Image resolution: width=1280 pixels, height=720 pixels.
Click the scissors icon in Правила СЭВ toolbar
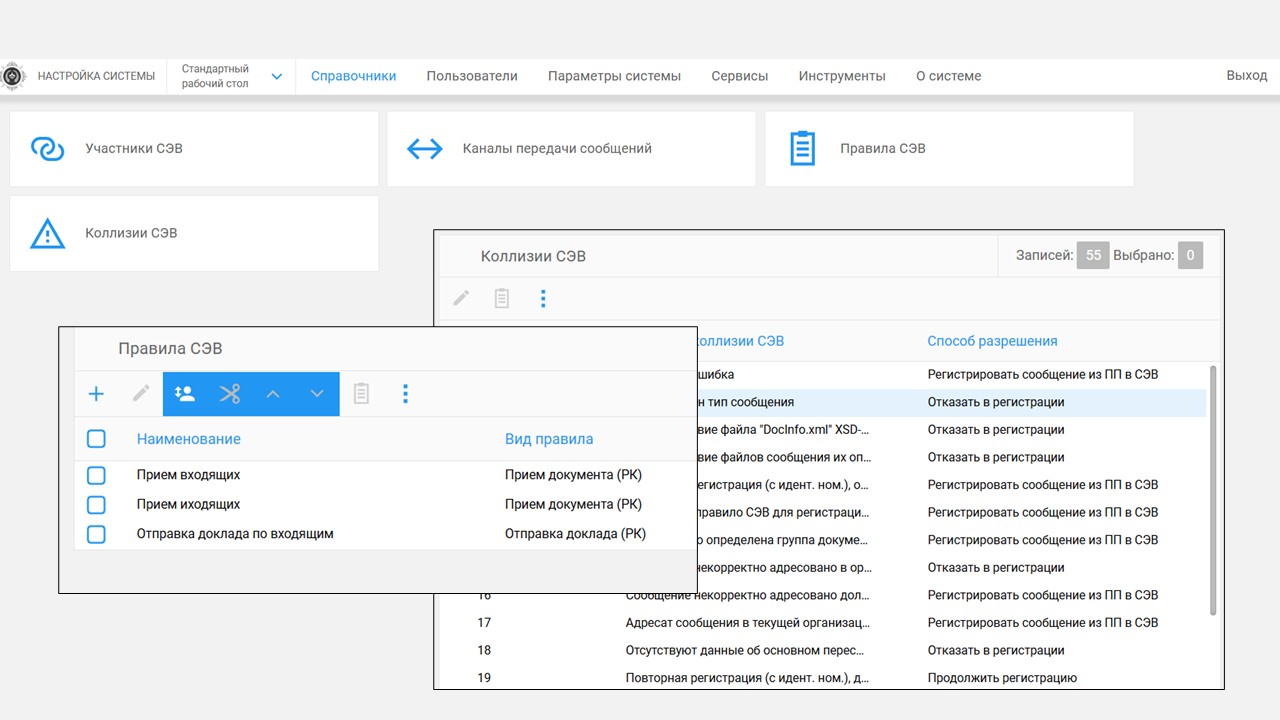click(x=230, y=394)
